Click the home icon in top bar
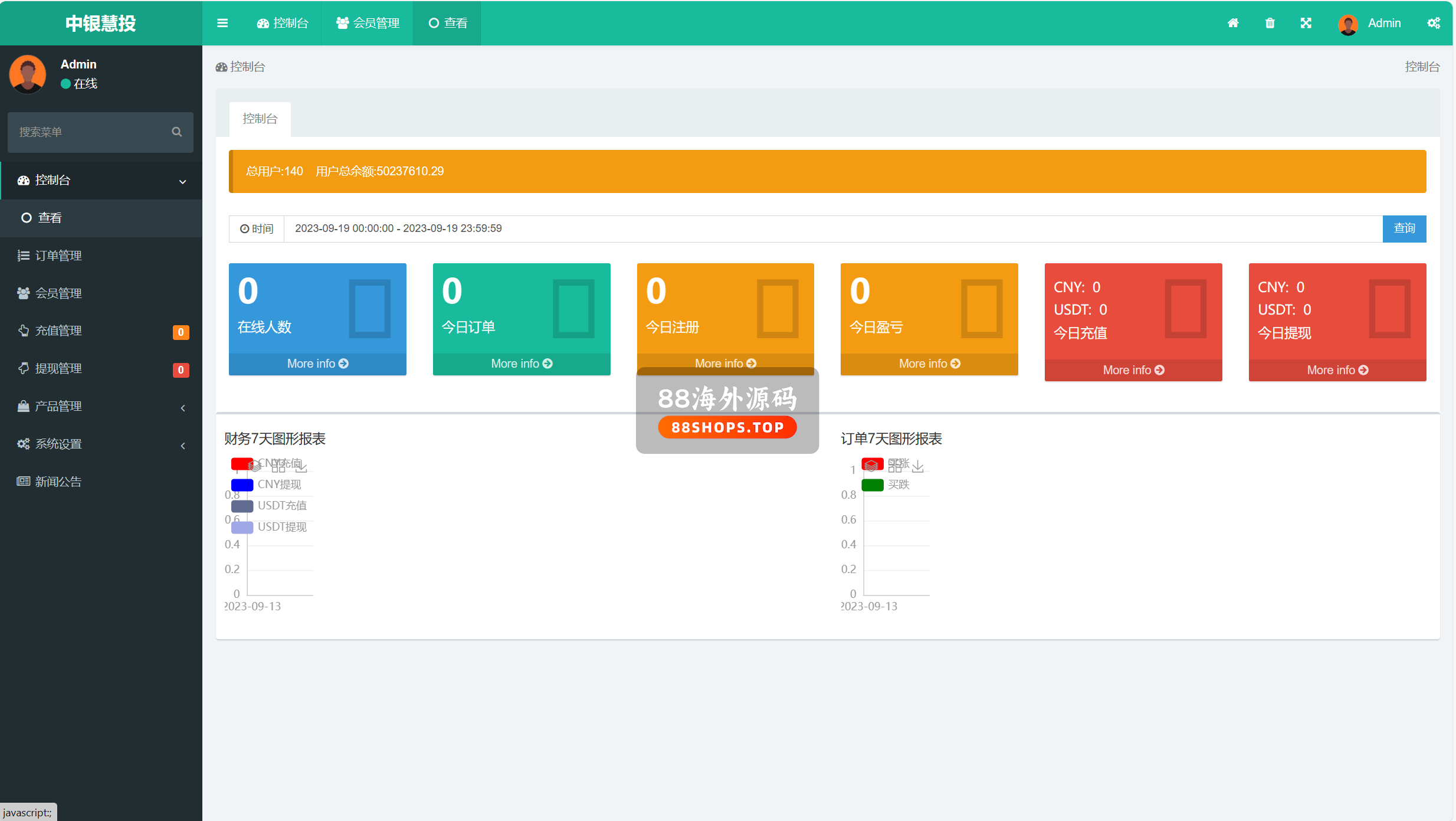Screen dimensions: 1456x821 (1233, 23)
